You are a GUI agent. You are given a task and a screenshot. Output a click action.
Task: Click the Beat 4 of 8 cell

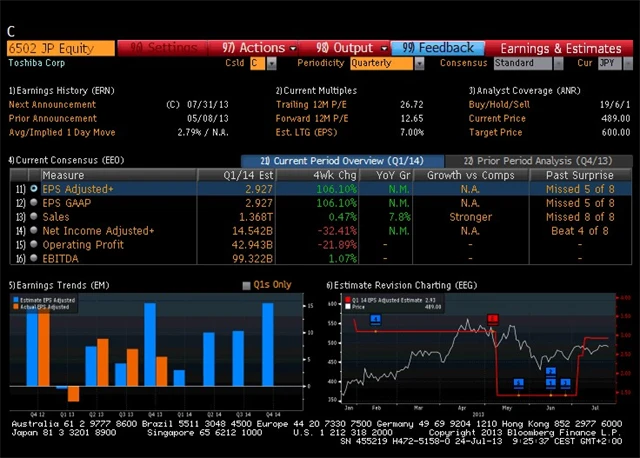click(x=580, y=231)
